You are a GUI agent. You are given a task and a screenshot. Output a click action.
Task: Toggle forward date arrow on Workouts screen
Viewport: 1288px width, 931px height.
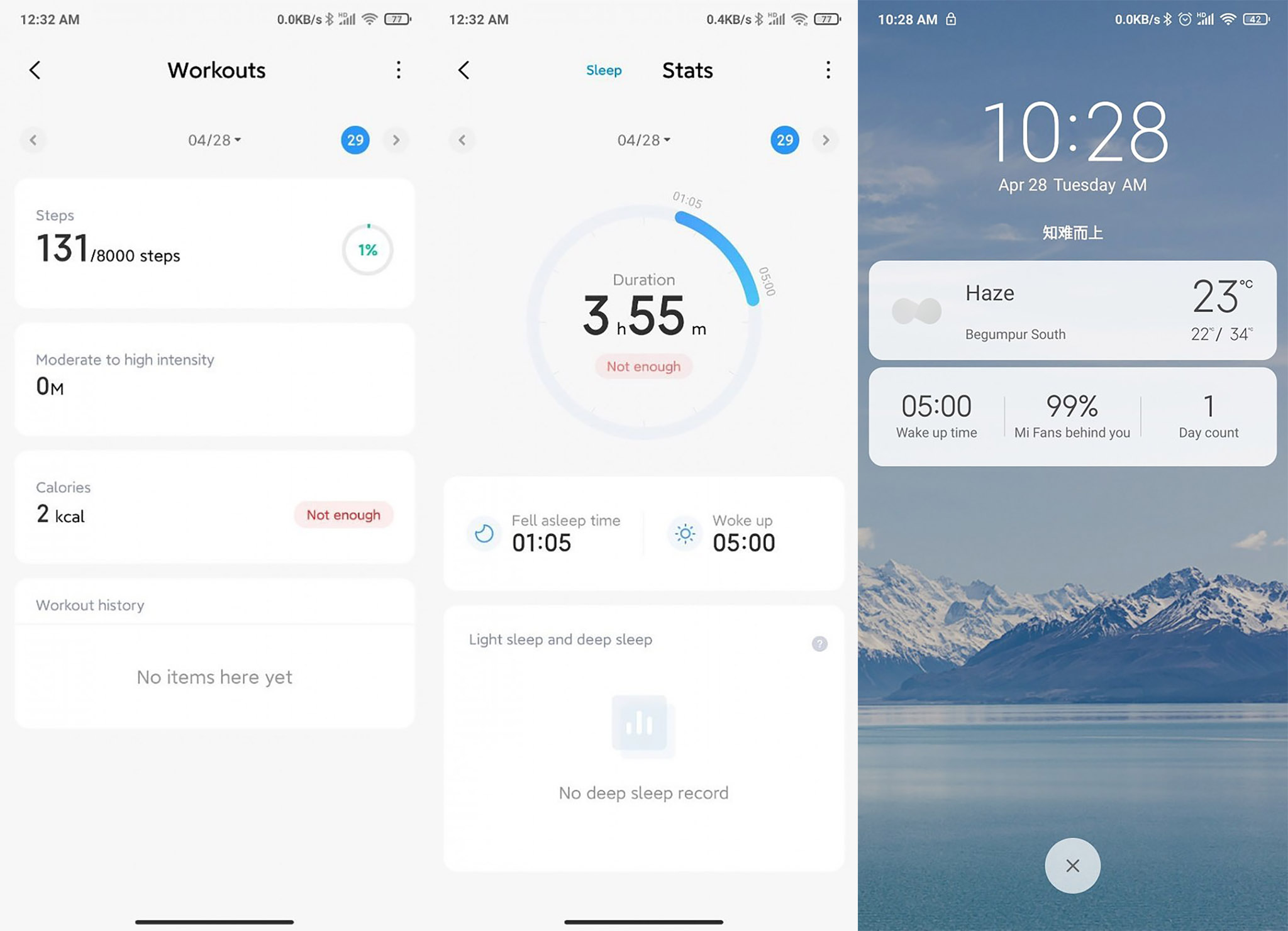(x=396, y=140)
